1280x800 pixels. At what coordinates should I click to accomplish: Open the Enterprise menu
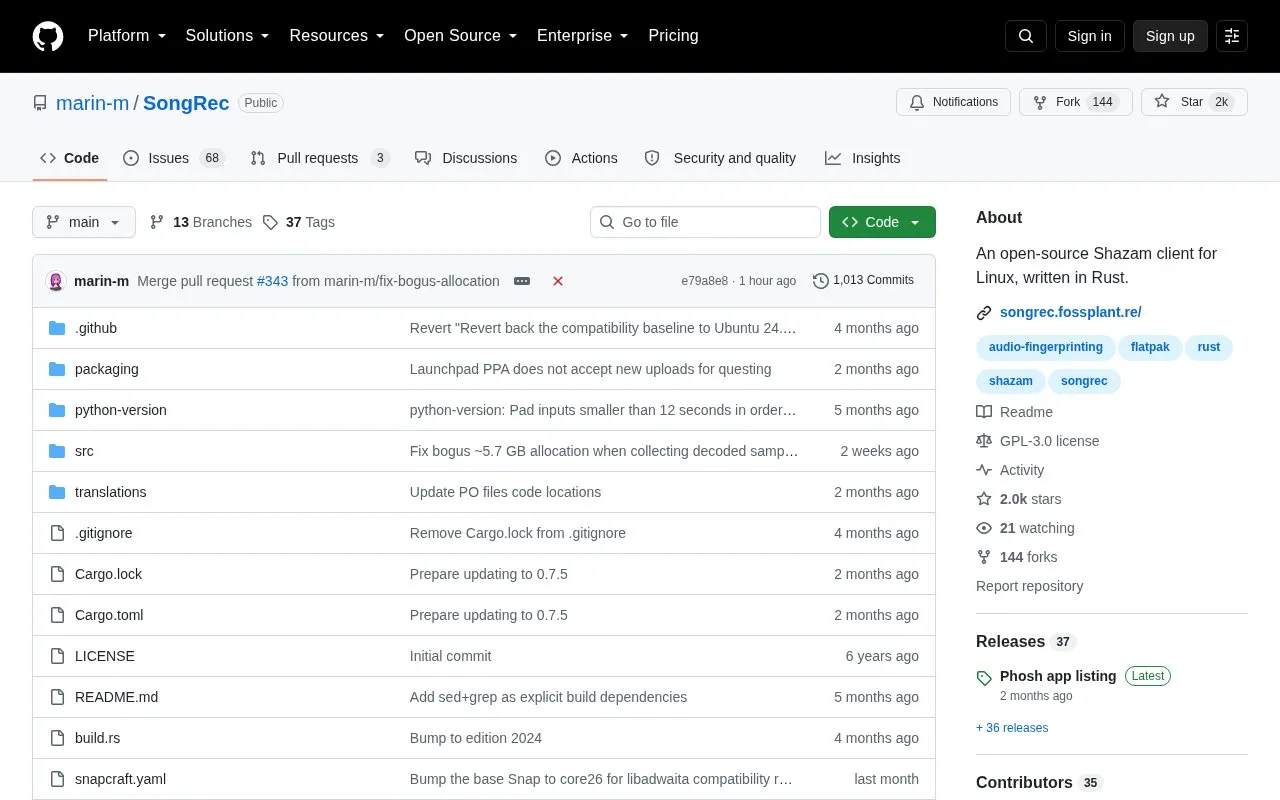582,36
